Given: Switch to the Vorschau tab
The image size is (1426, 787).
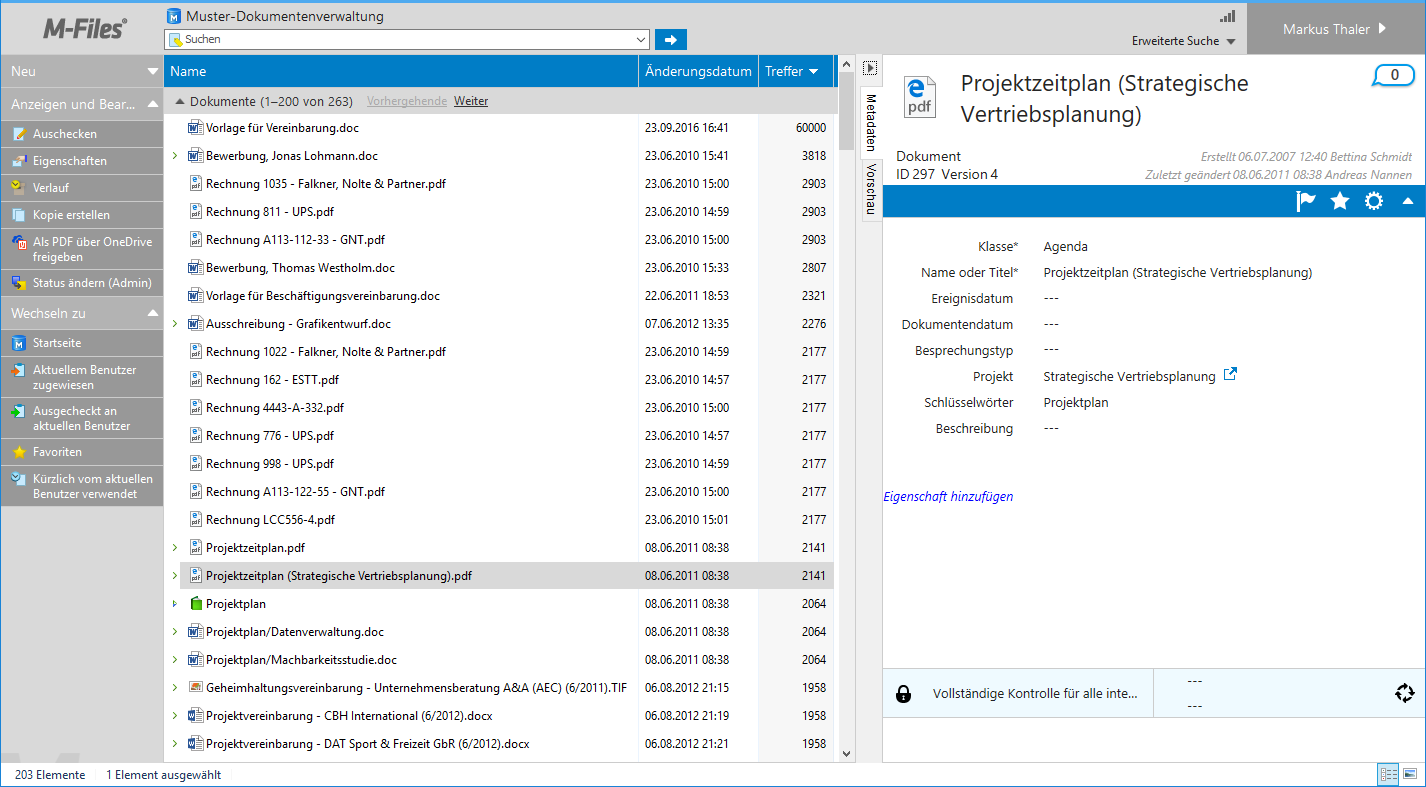Looking at the screenshot, I should click(871, 187).
